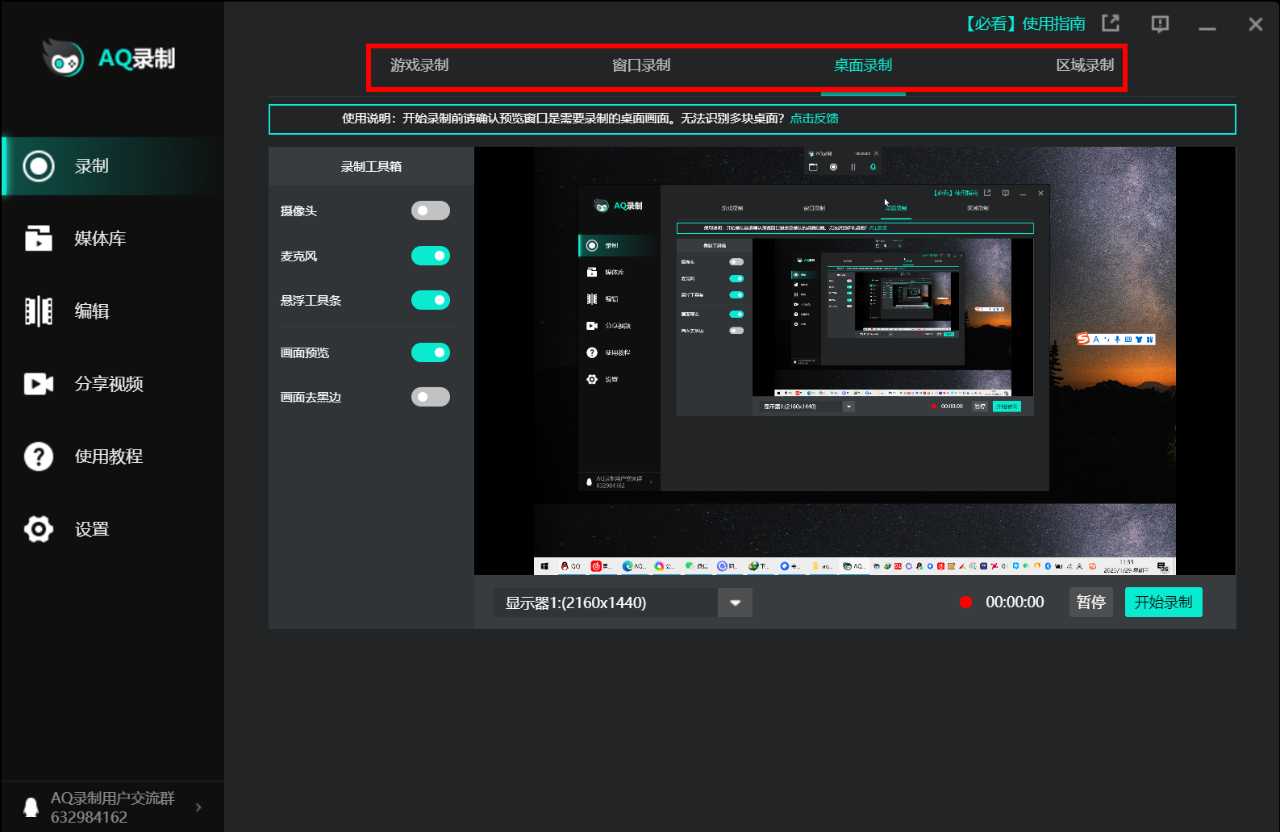This screenshot has width=1280, height=832.
Task: Switch to the 游戏录制 tab
Action: click(x=419, y=66)
